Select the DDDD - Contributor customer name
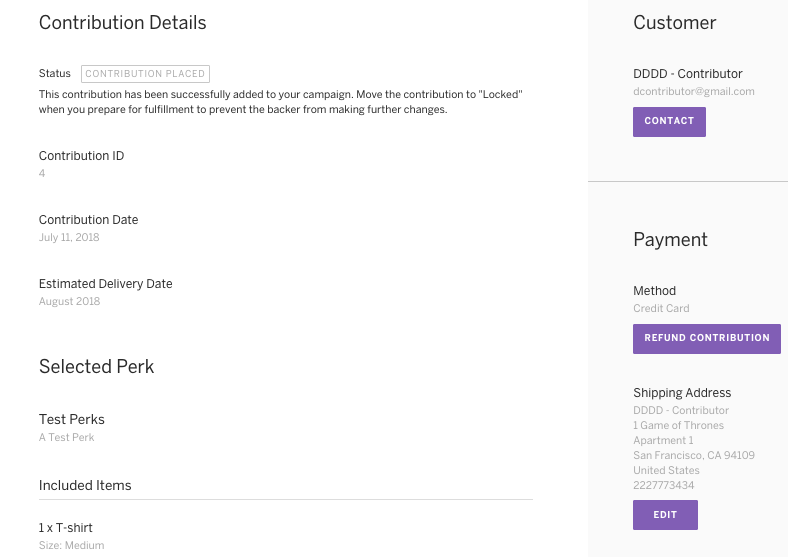 tap(687, 74)
